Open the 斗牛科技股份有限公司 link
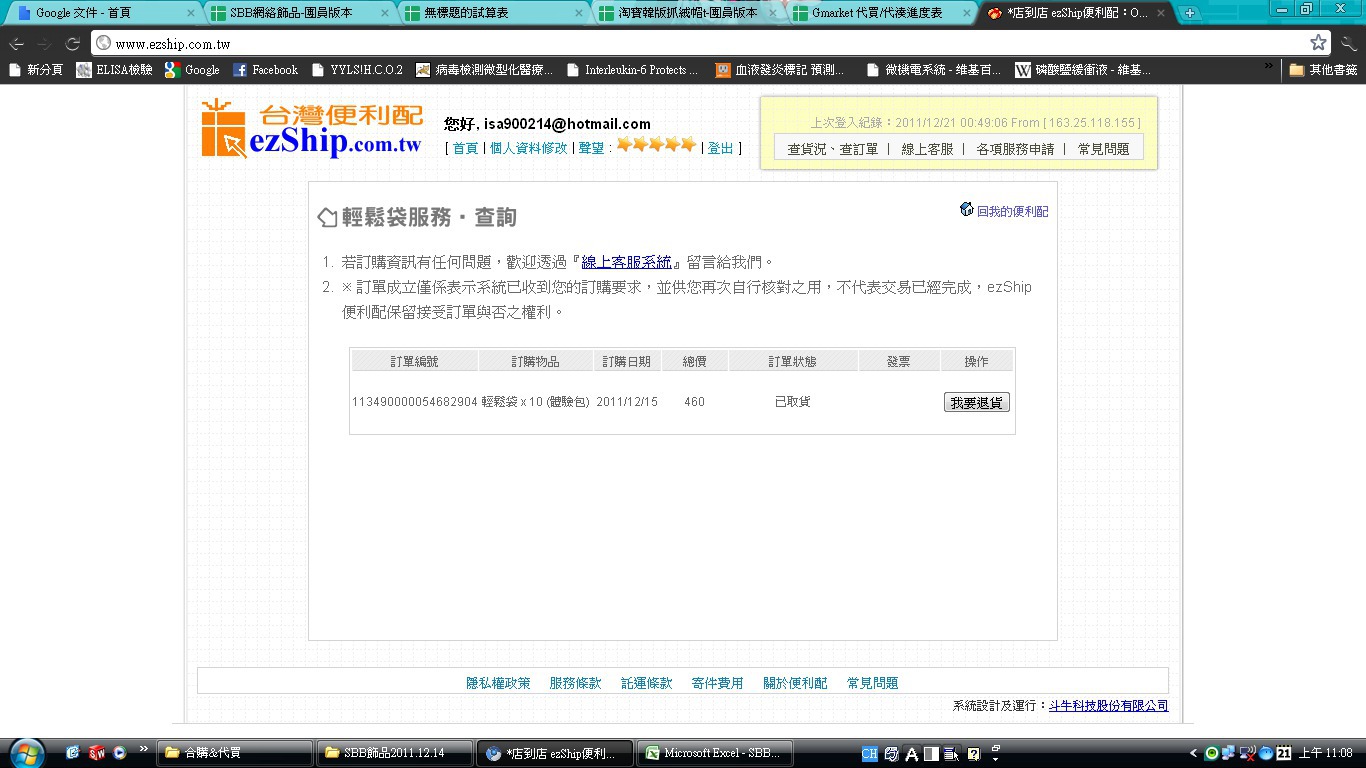Screen dimensions: 1366x768 coord(1108,706)
